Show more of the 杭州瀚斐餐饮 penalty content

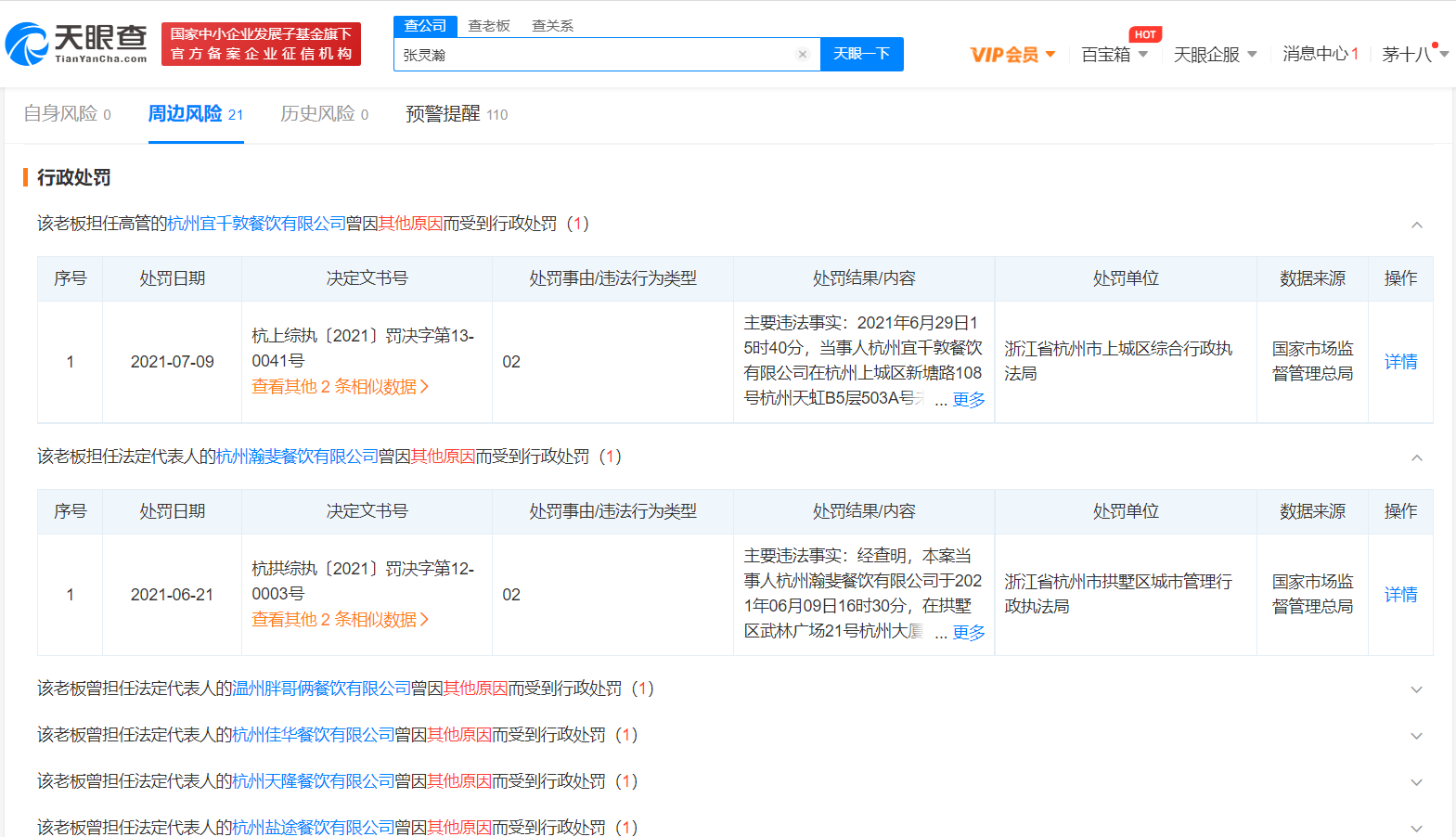point(969,633)
